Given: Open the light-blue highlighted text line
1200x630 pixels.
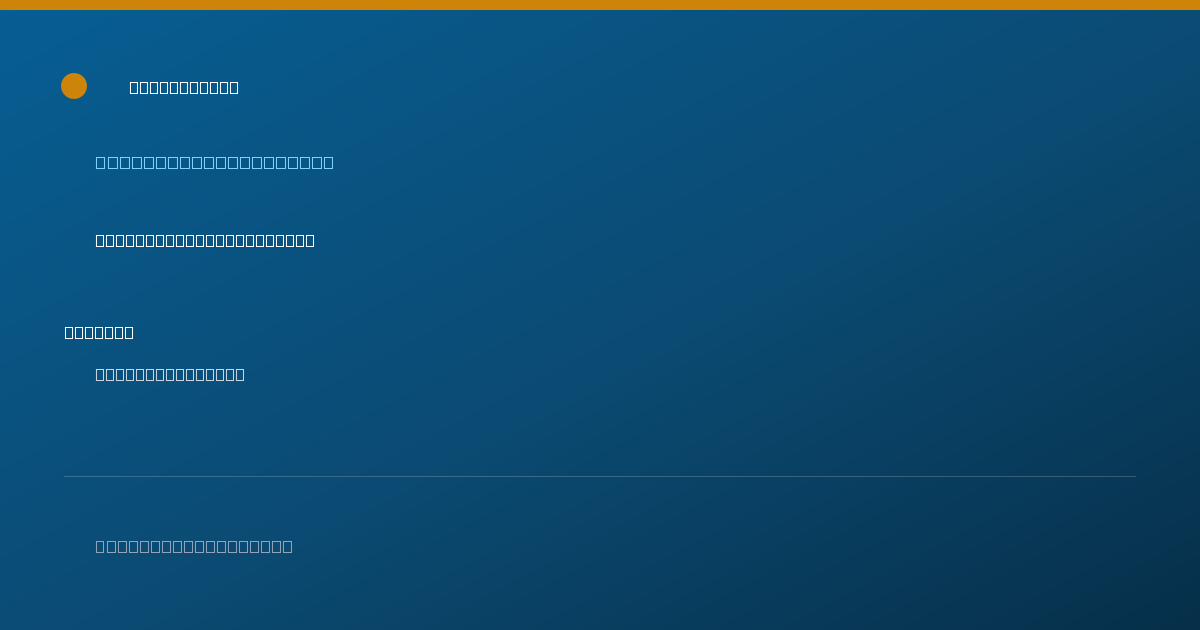Looking at the screenshot, I should 215,162.
